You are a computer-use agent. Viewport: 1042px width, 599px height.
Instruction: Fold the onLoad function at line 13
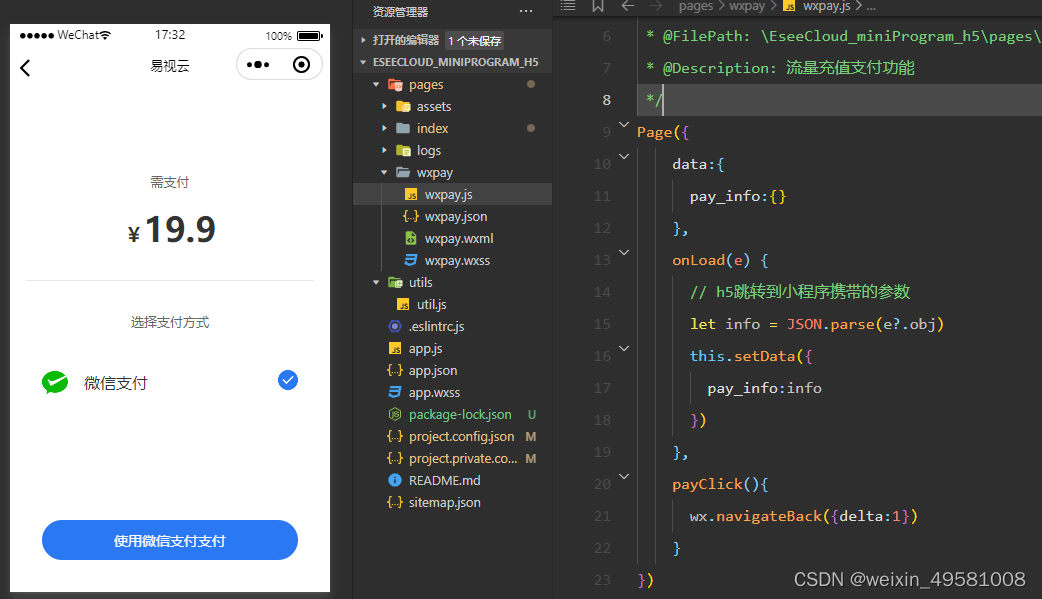pyautogui.click(x=624, y=252)
